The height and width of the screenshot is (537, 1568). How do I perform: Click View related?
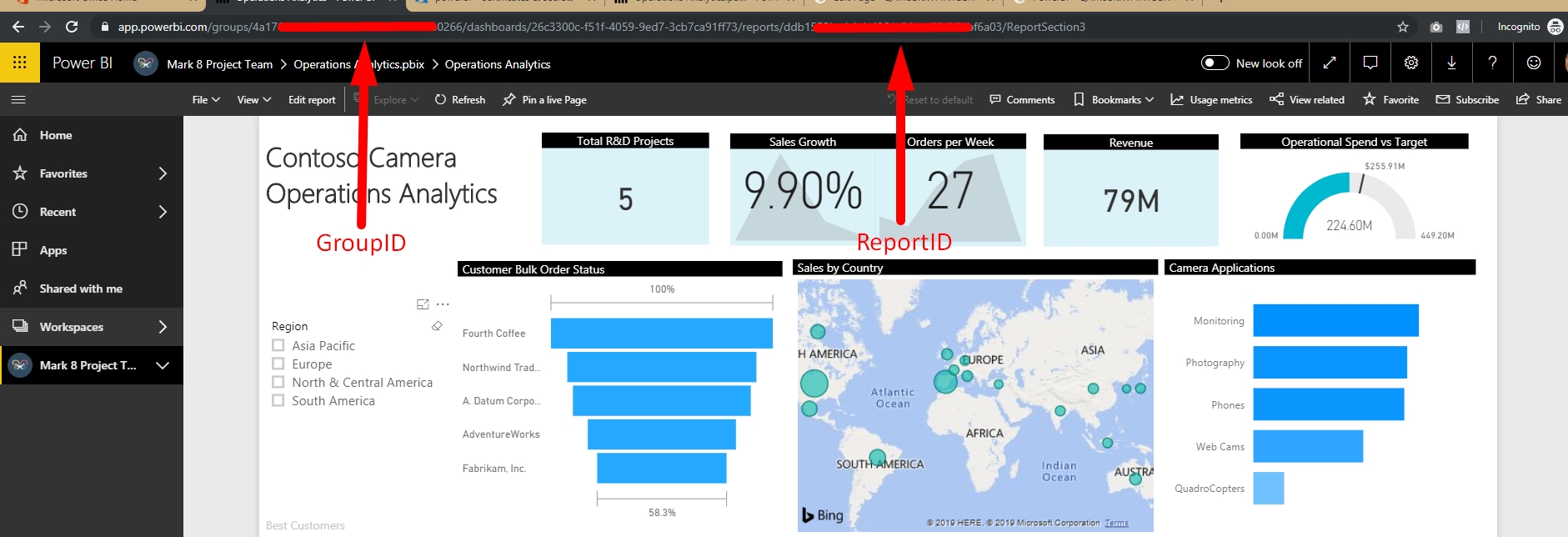[1307, 99]
